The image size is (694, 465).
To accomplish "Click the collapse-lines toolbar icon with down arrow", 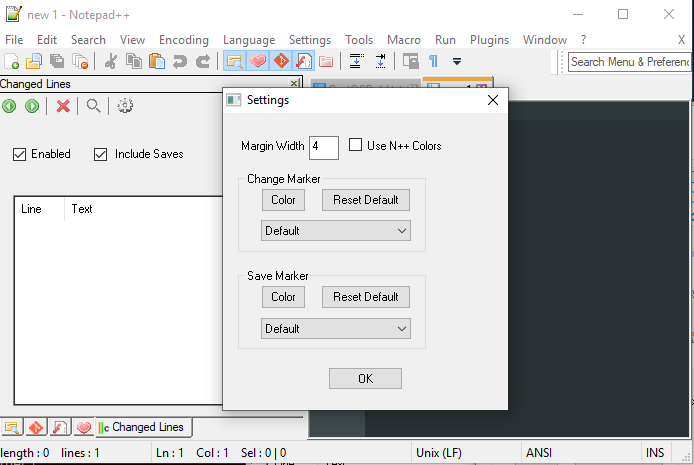I will tap(357, 61).
